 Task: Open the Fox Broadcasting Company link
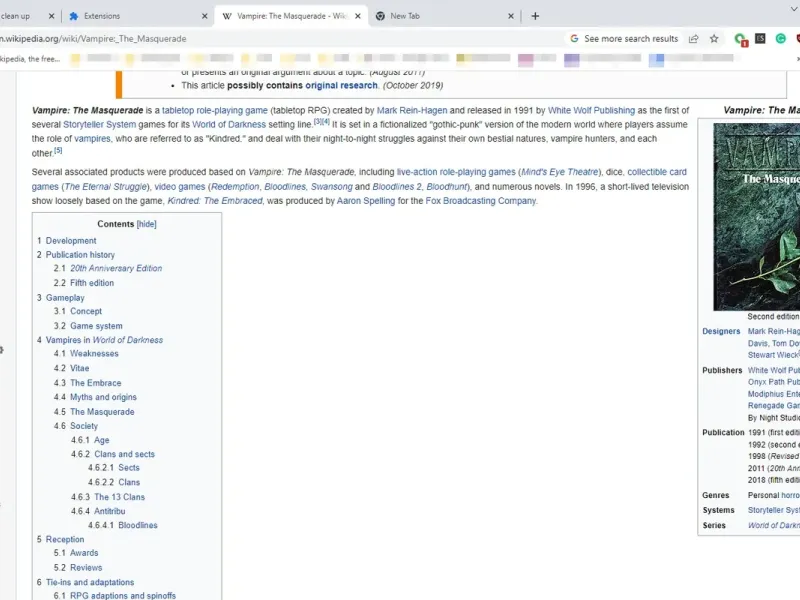tap(481, 201)
